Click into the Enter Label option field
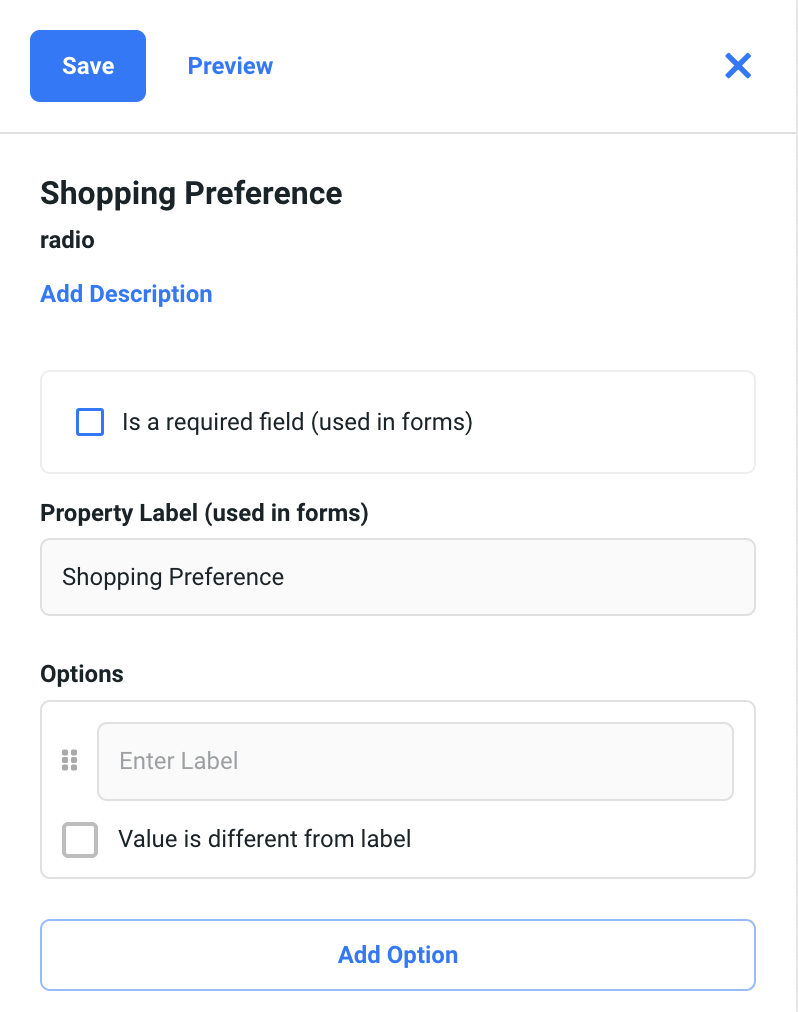Screen dimensions: 798x1012 (415, 761)
